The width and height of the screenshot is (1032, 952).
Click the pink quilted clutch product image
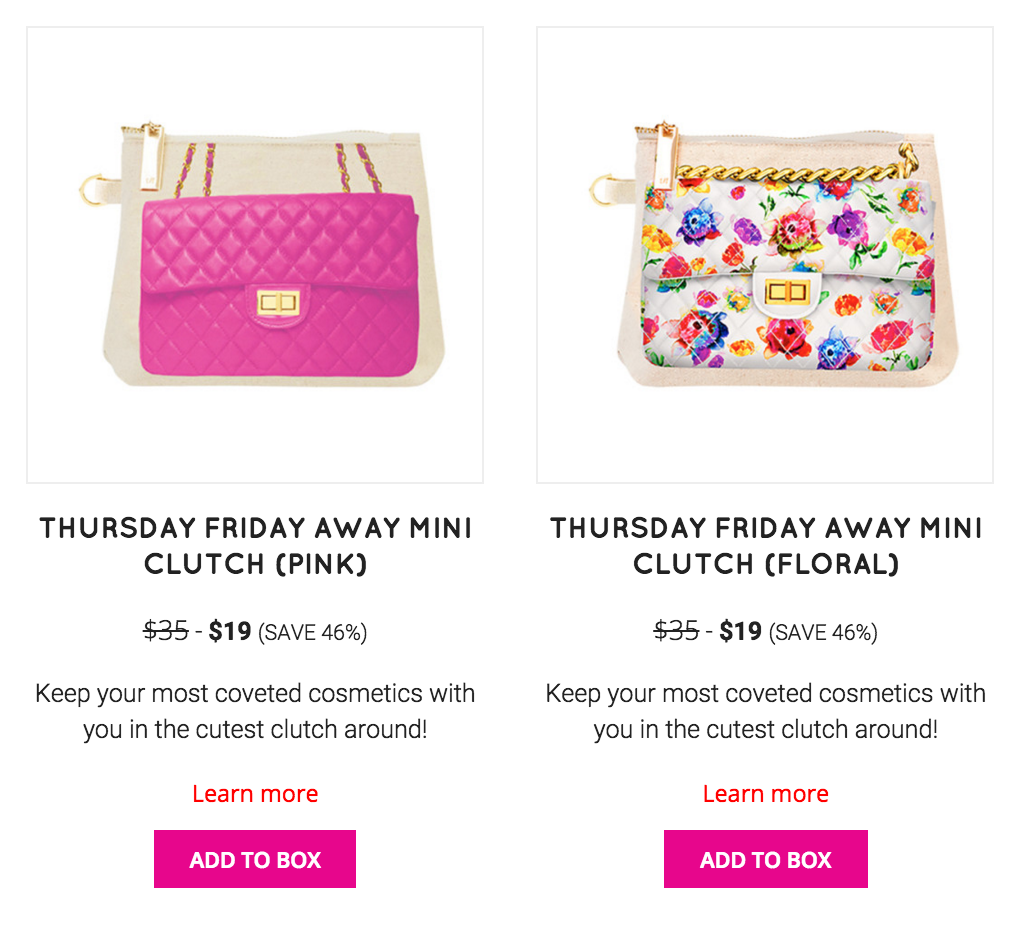click(255, 255)
